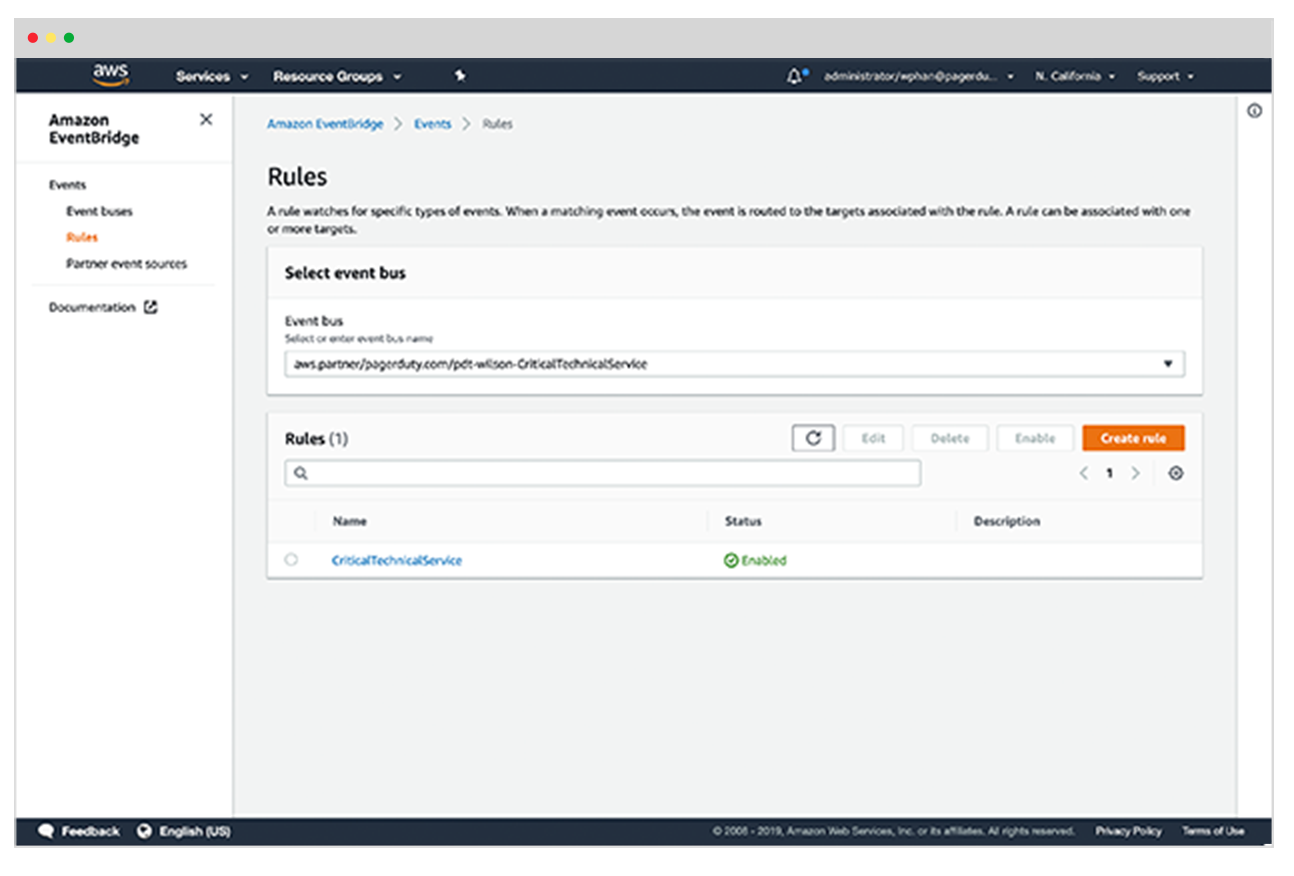
Task: Select Event buses in the sidebar
Action: point(99,211)
